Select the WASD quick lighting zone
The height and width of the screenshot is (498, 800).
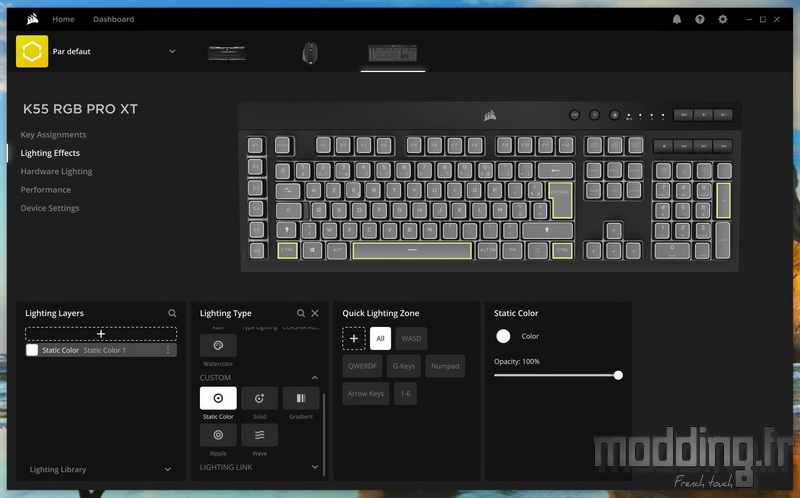(x=411, y=338)
